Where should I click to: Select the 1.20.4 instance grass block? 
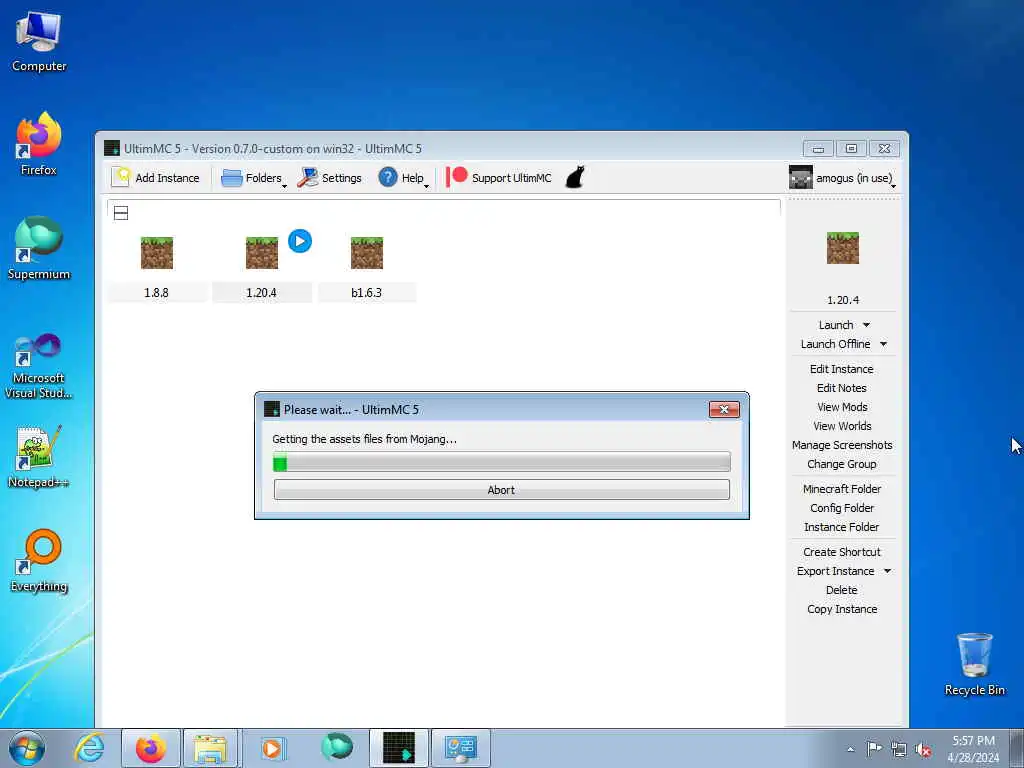coord(262,253)
